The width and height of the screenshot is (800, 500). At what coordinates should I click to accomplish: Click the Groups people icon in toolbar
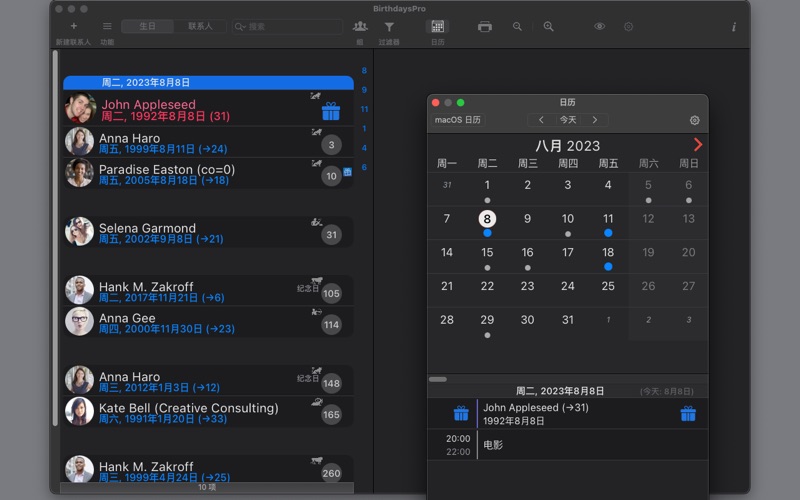[360, 26]
